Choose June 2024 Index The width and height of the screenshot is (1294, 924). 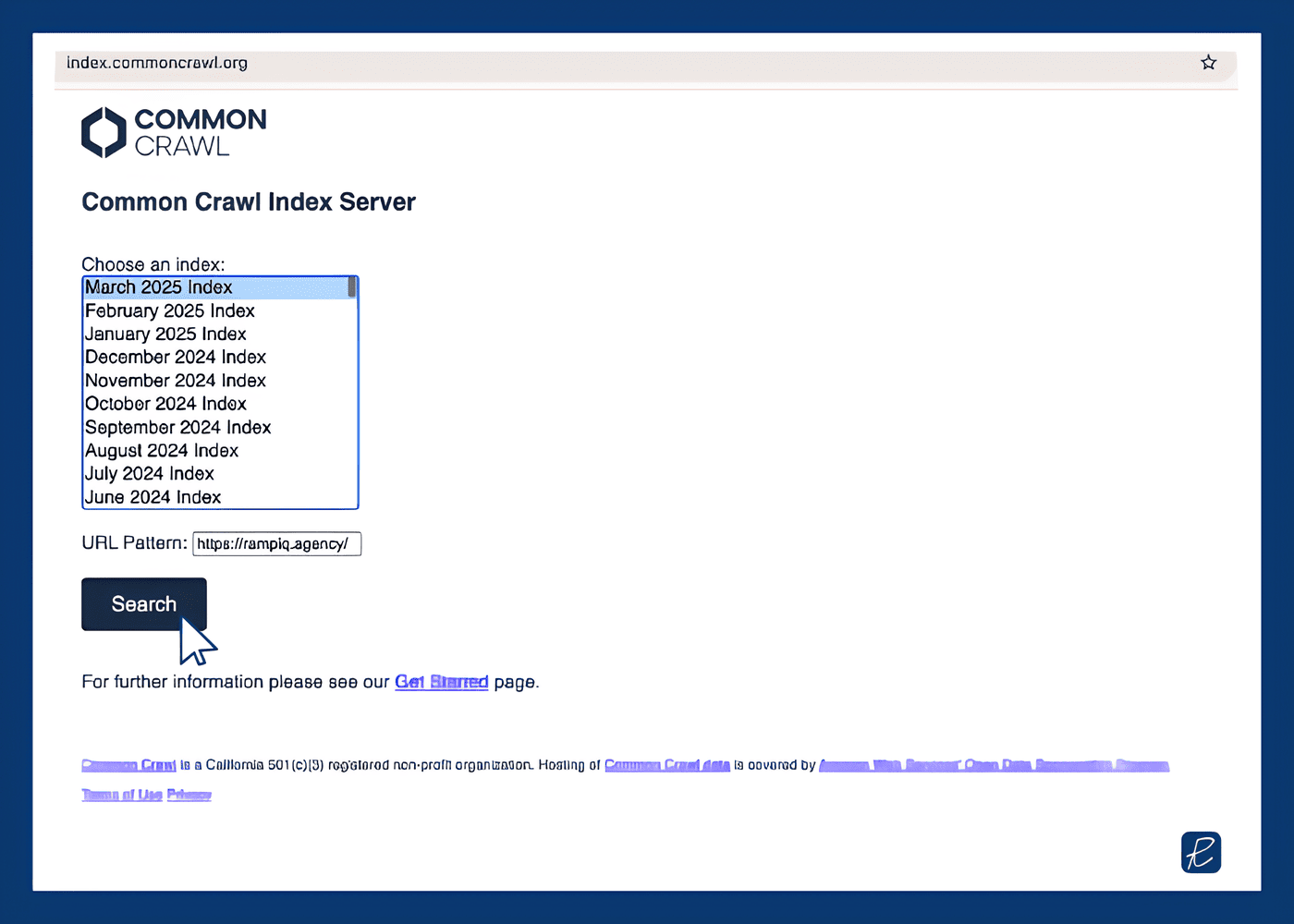215,497
